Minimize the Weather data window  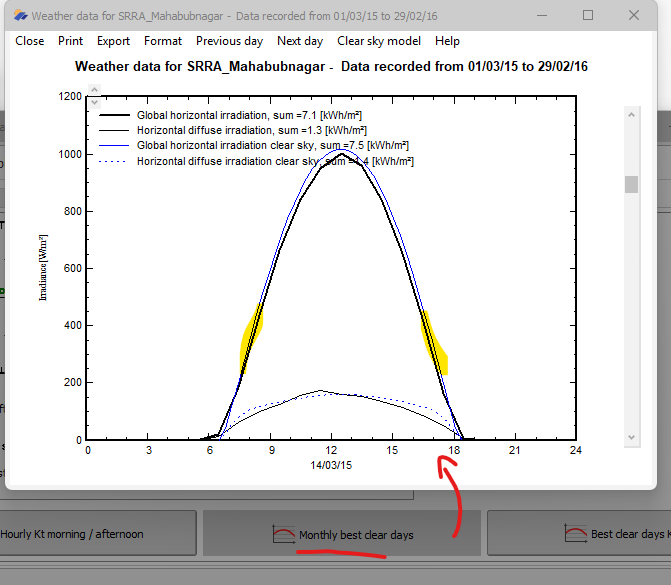coord(542,15)
